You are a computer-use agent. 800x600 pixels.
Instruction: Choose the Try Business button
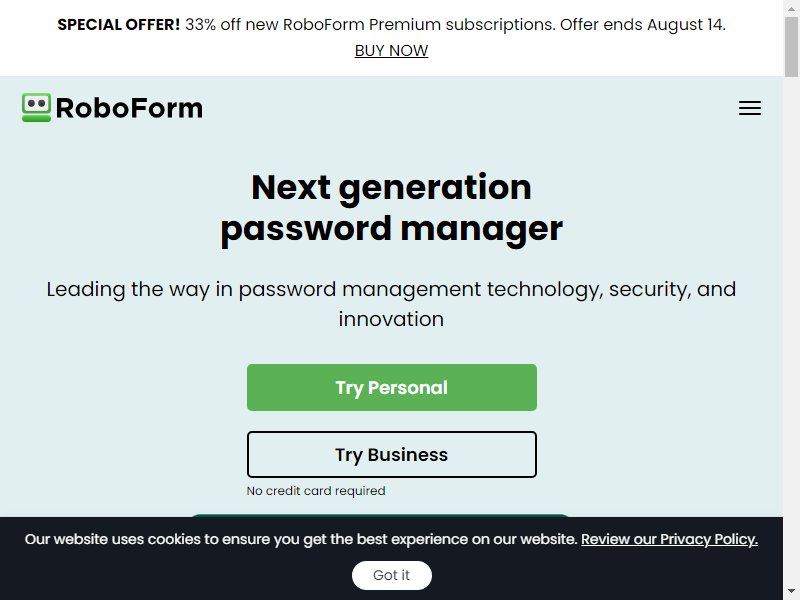coord(392,455)
